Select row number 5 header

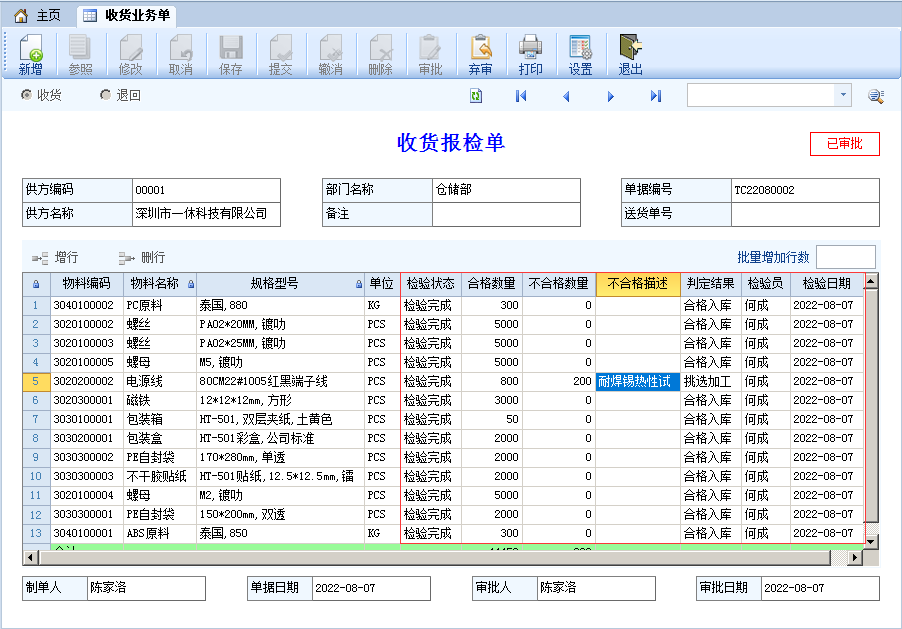point(36,382)
